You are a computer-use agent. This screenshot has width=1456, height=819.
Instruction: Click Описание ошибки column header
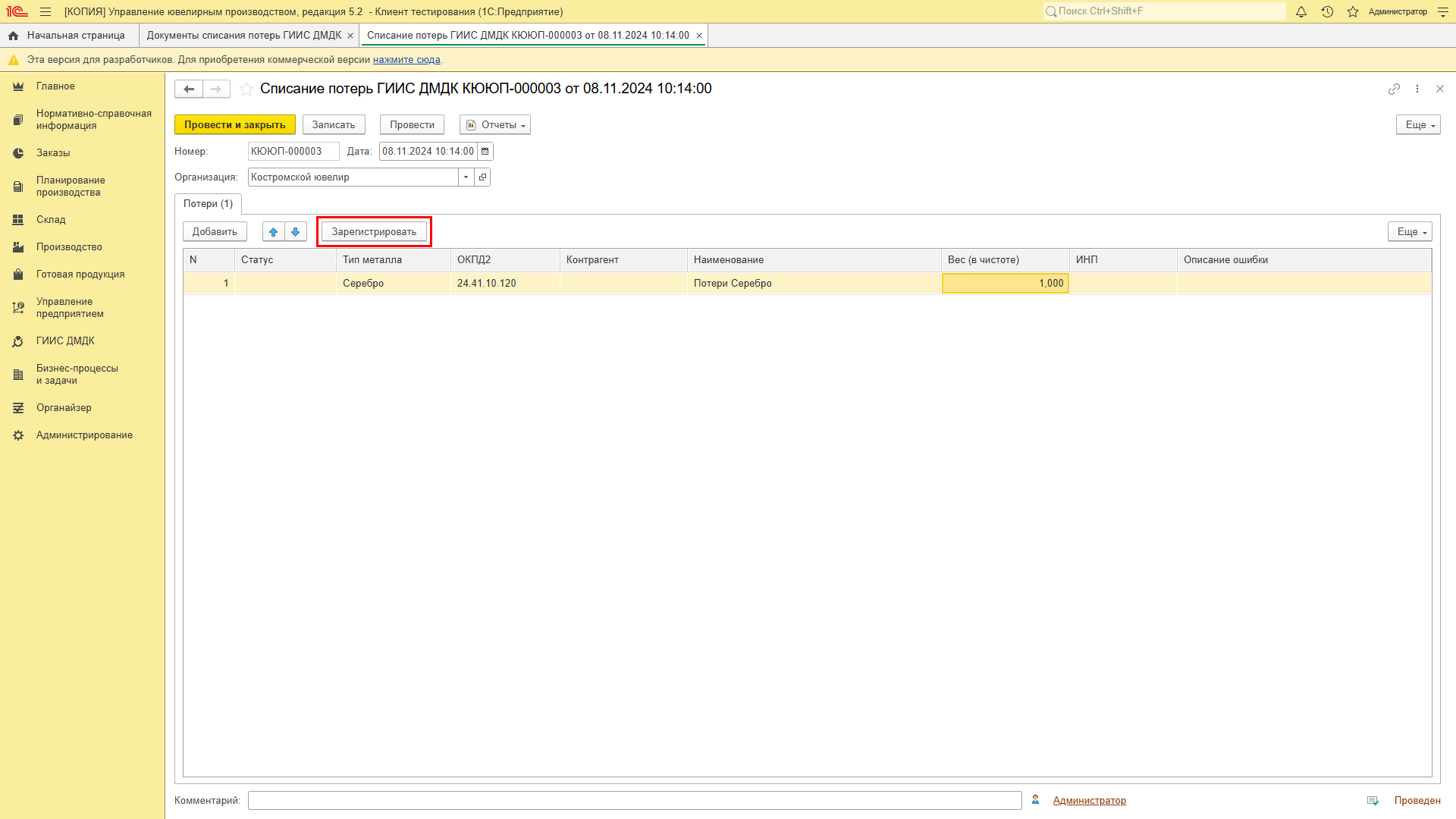point(1304,260)
